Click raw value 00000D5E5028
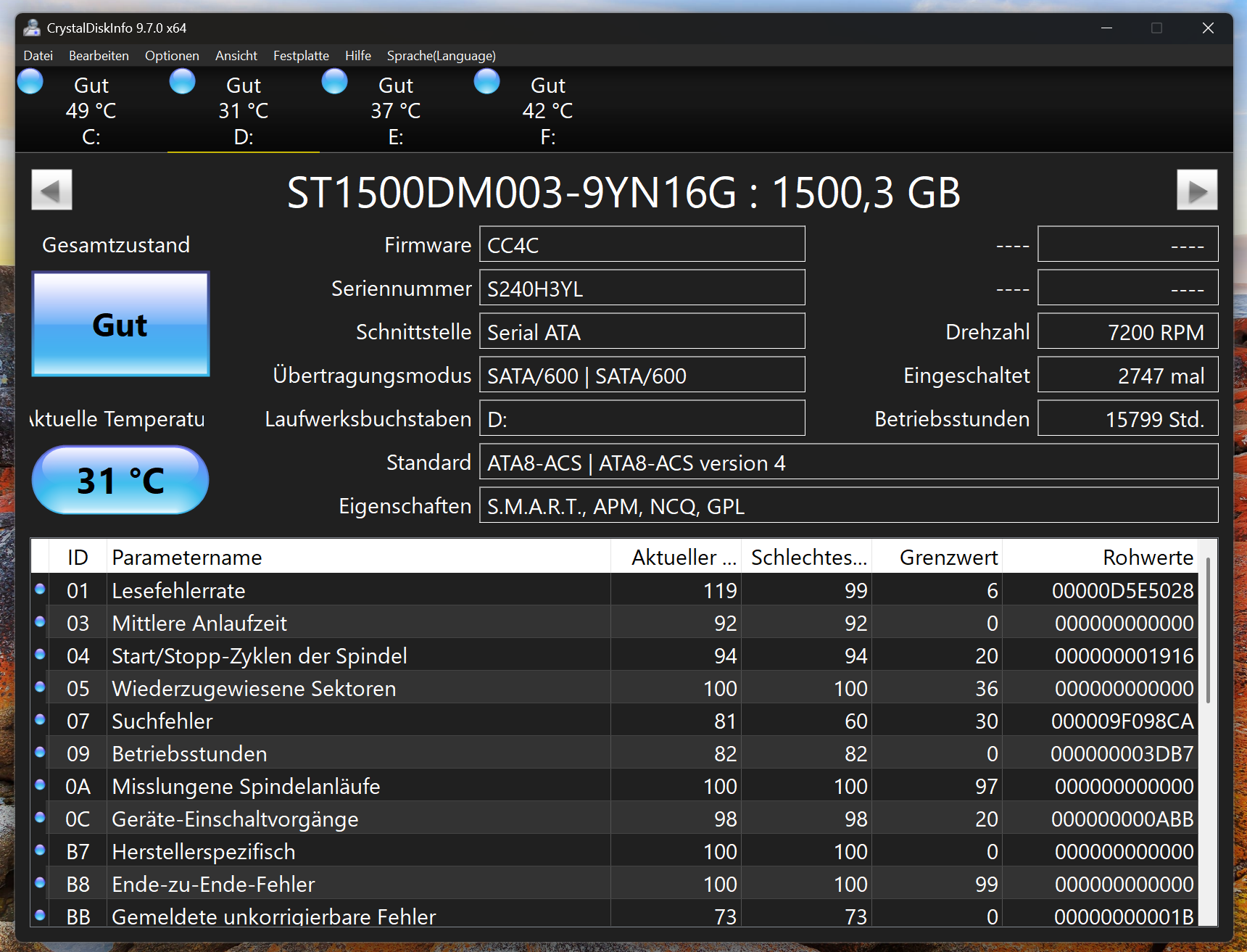The image size is (1247, 952). pos(1122,591)
